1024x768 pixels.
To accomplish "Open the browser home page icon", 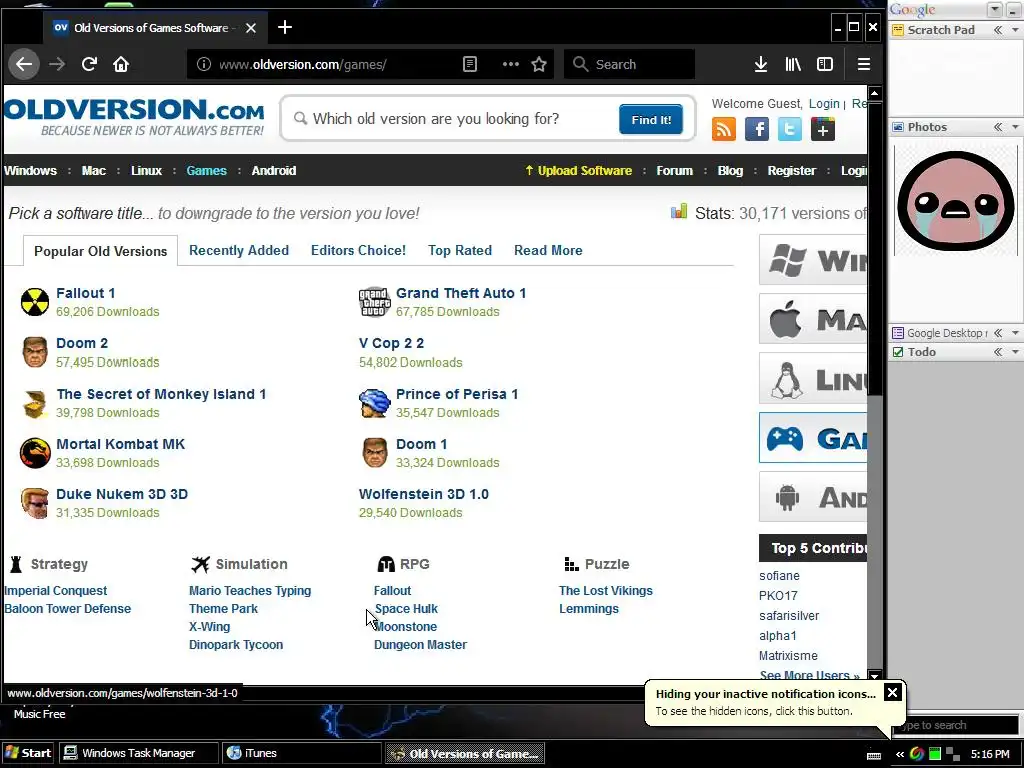I will [121, 64].
